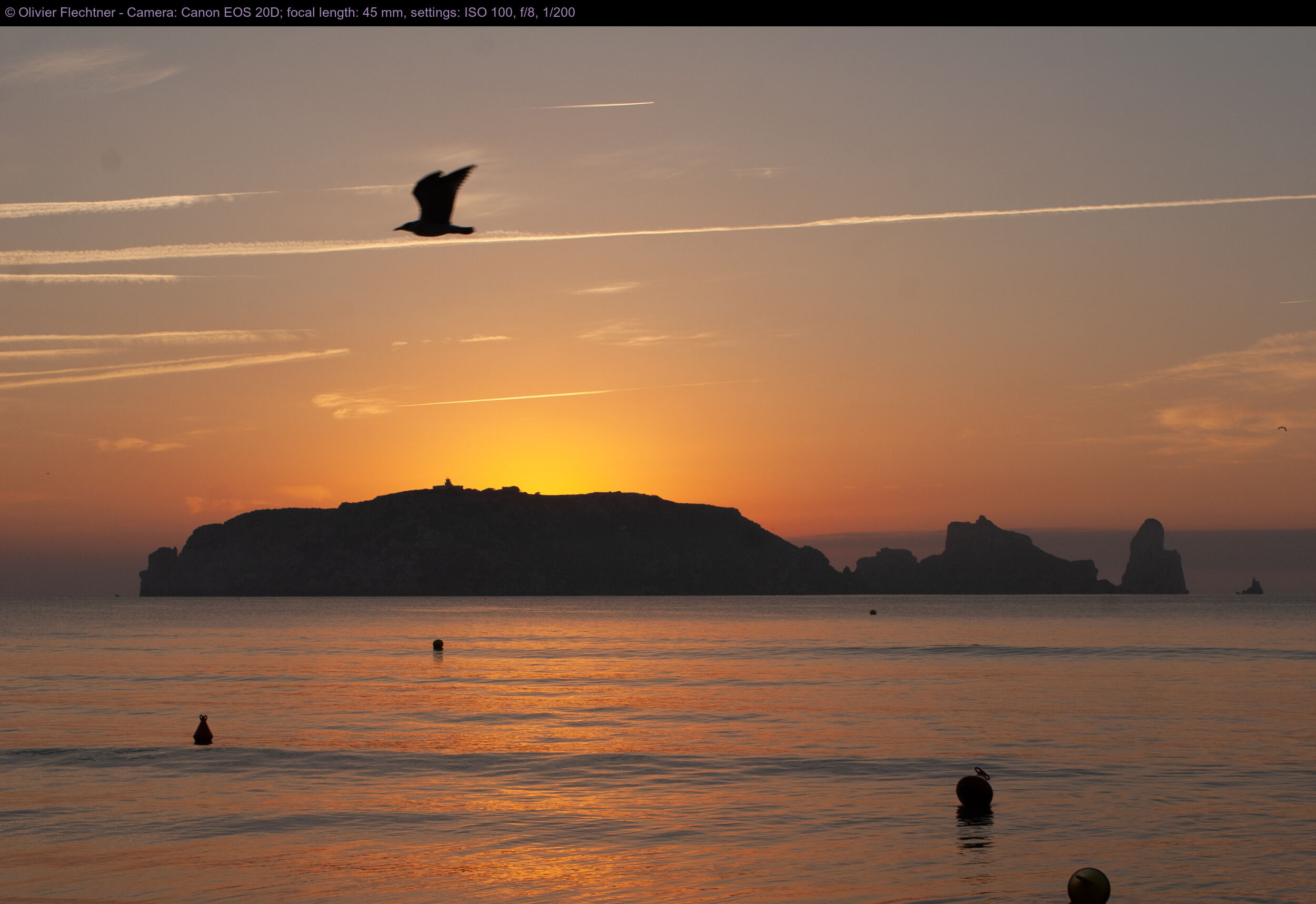Click the sunset photograph

click(658, 465)
